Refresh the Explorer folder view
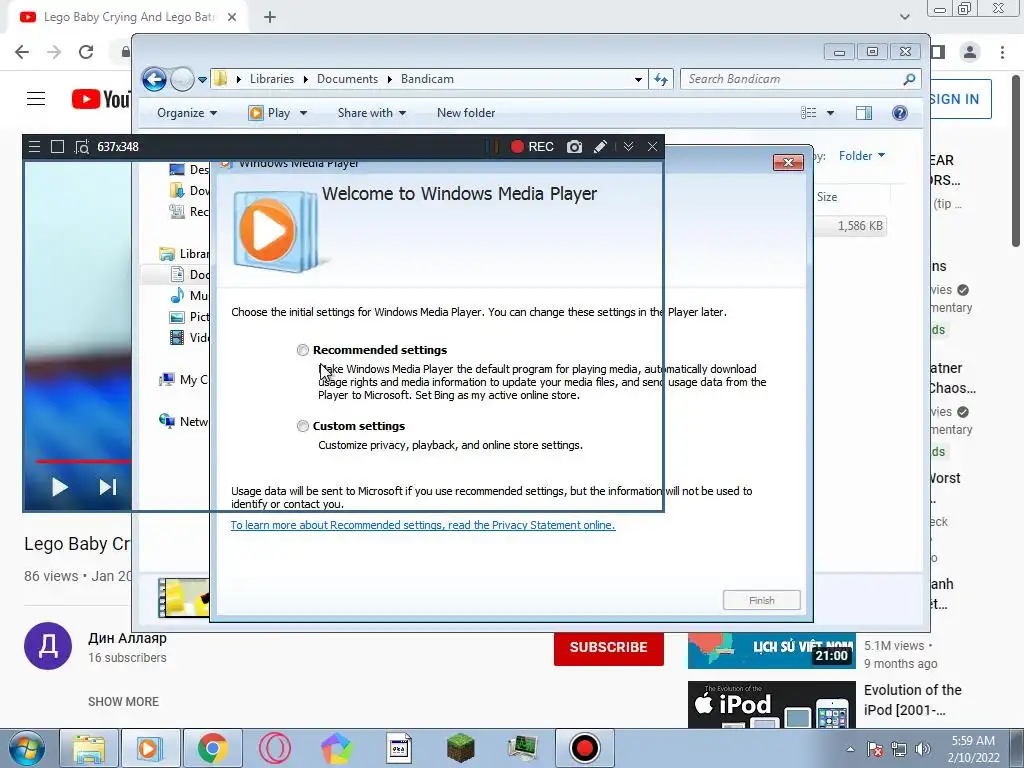 661,80
